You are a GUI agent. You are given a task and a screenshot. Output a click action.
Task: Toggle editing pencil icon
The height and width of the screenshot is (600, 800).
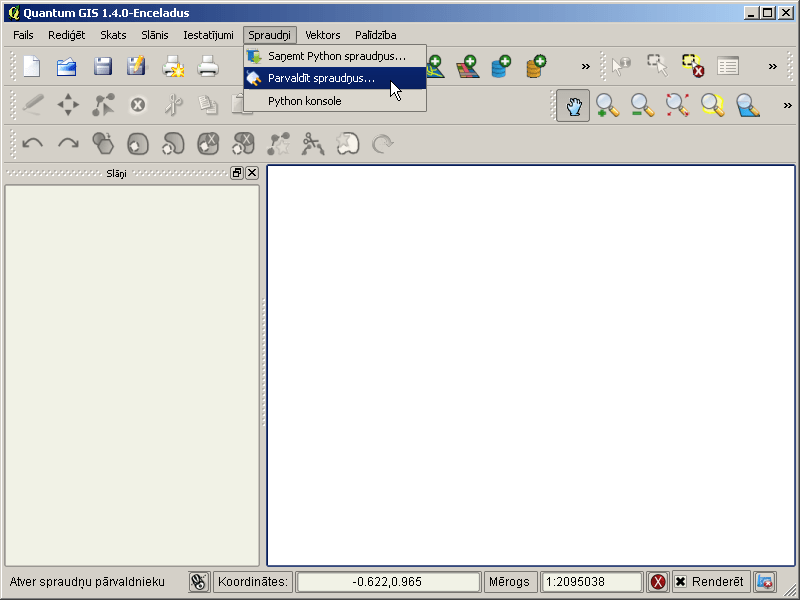click(x=33, y=105)
